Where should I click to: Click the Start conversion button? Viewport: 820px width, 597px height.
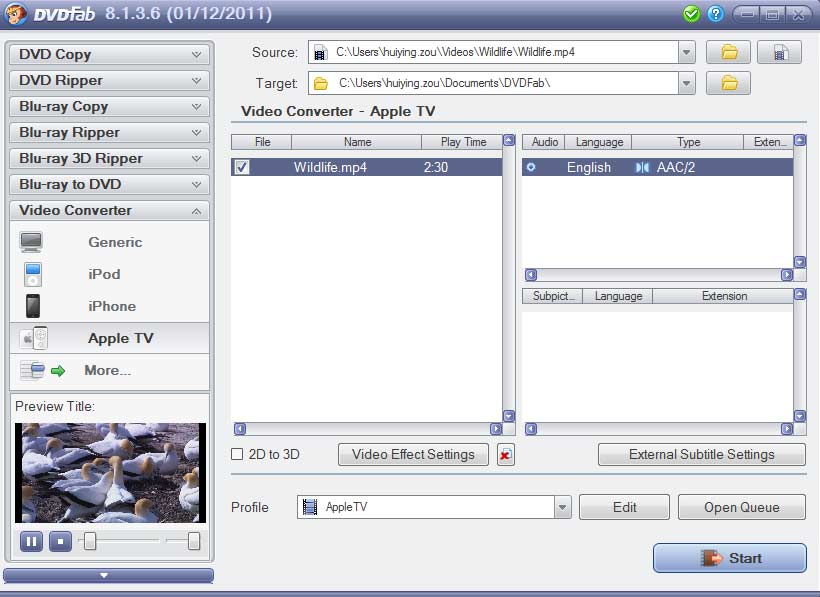[x=730, y=558]
